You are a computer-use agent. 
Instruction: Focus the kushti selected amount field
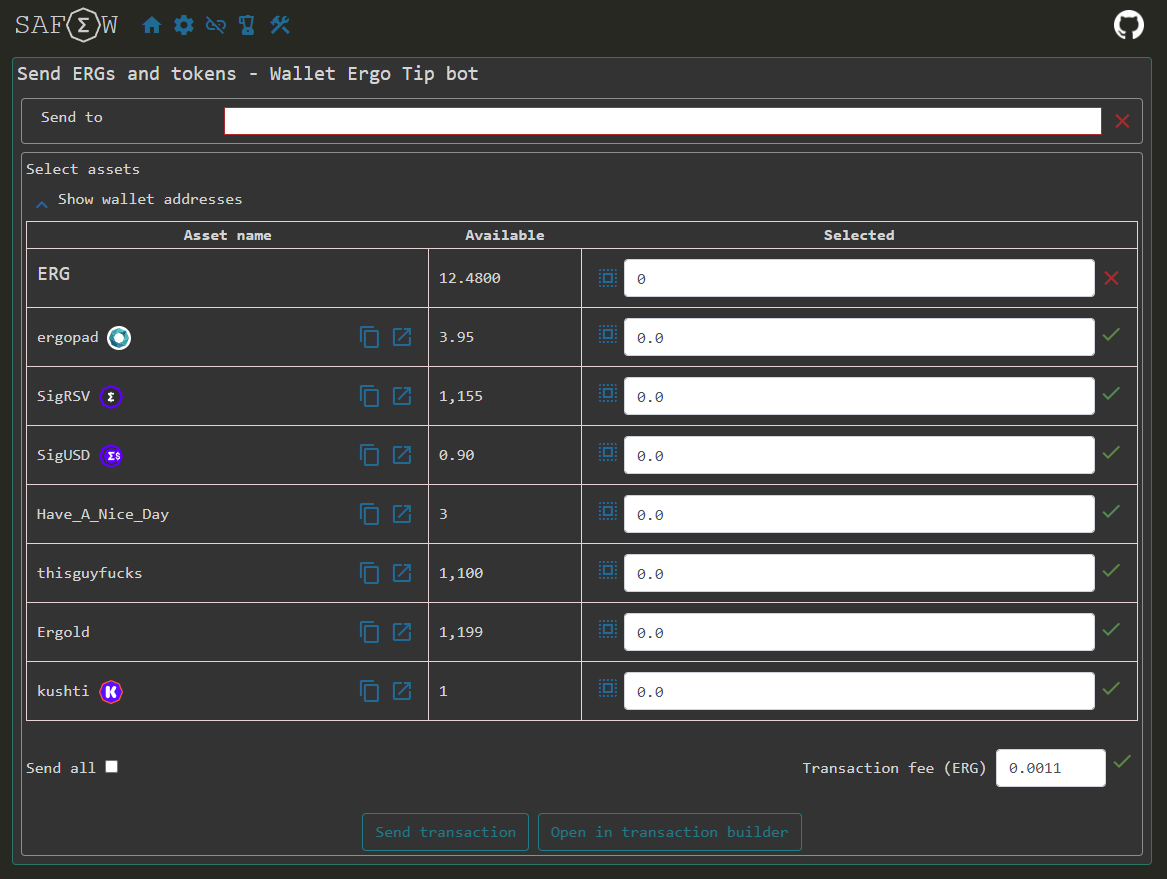(859, 691)
